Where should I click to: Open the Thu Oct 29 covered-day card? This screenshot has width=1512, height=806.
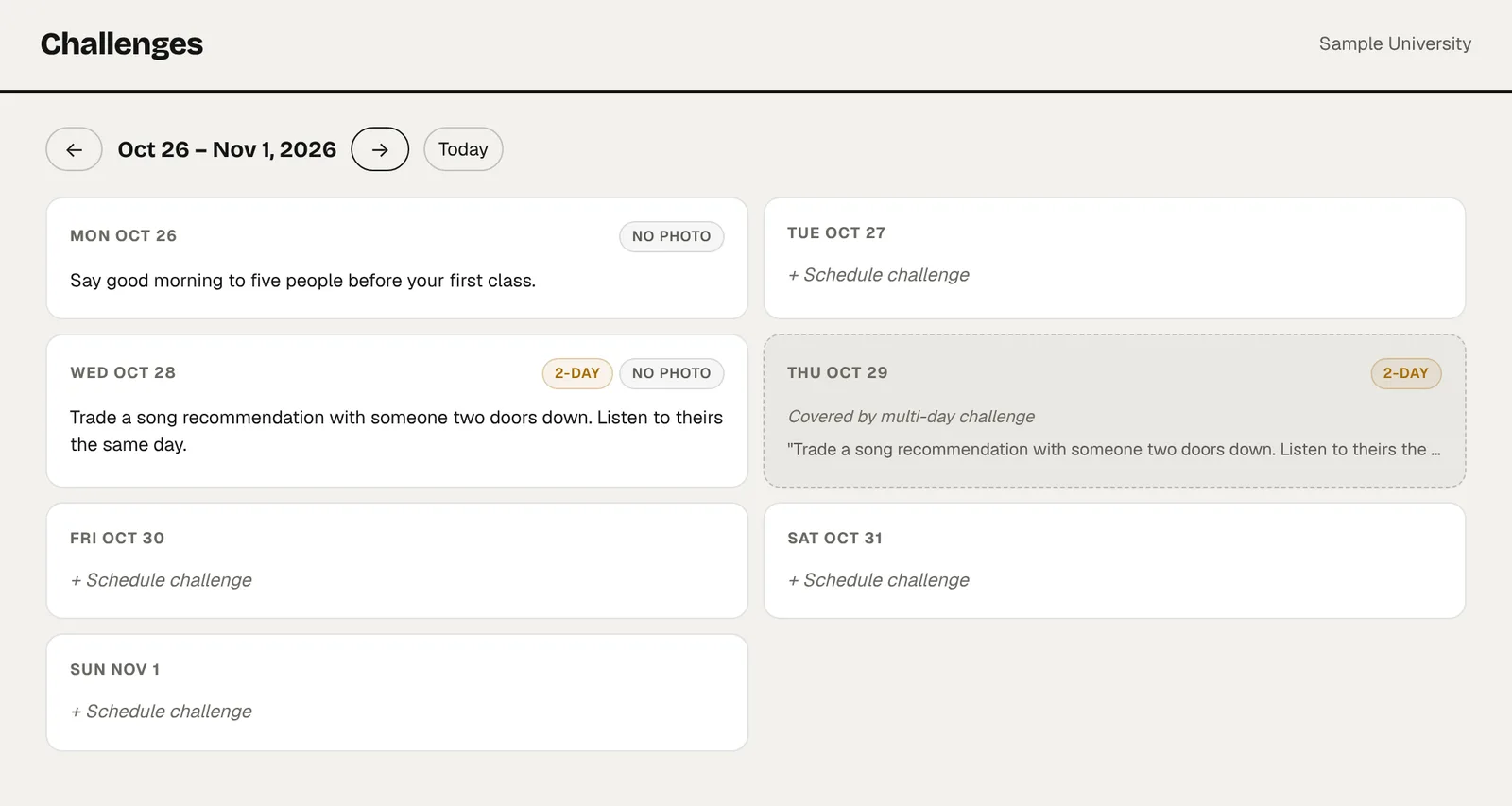(1115, 411)
